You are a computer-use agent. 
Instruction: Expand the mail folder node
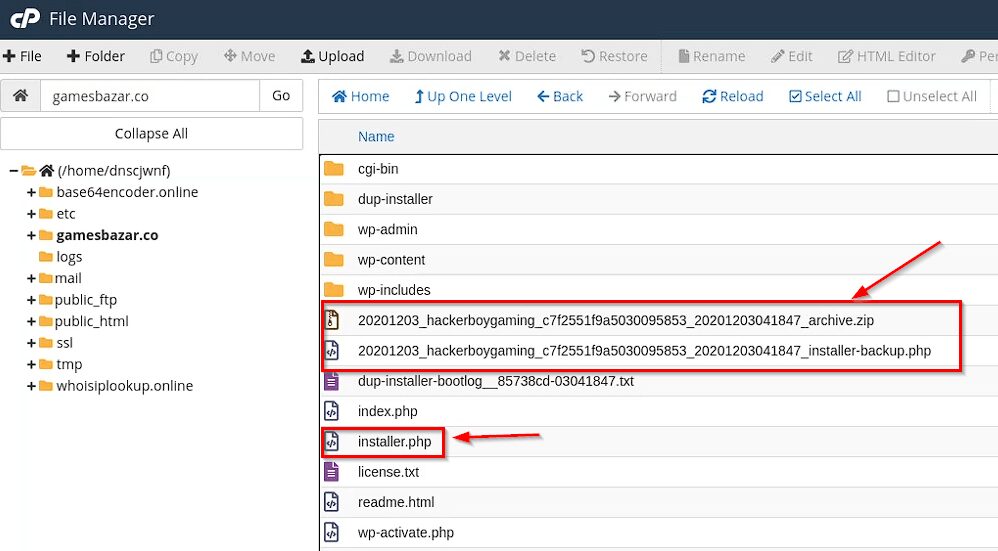[31, 278]
